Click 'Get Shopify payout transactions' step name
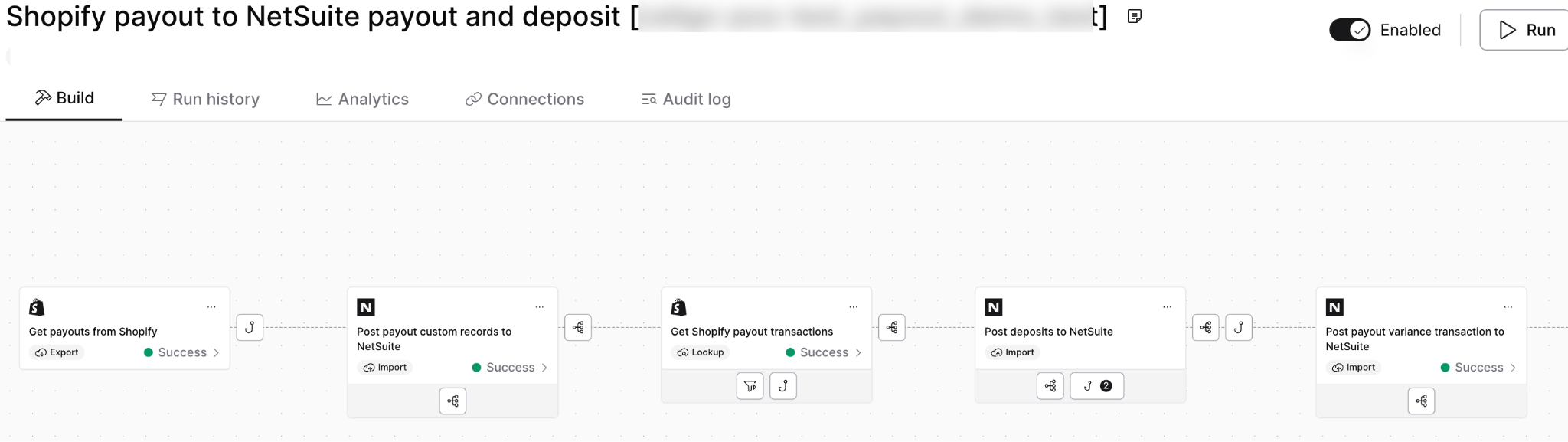Screen dimensions: 1568x442 (x=752, y=332)
